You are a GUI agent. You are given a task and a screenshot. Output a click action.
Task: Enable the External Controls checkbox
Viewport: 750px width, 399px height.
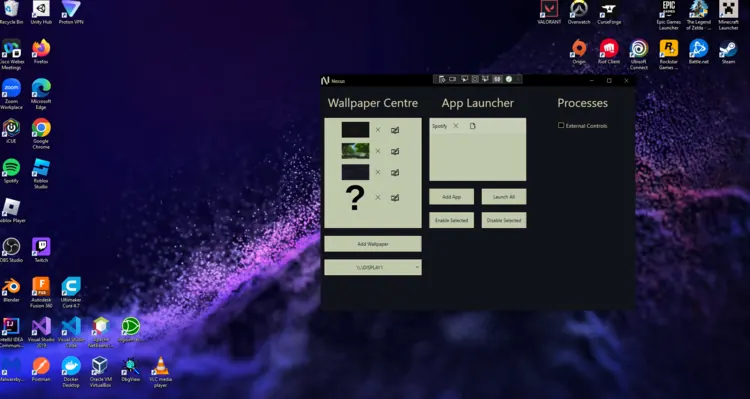click(x=561, y=125)
